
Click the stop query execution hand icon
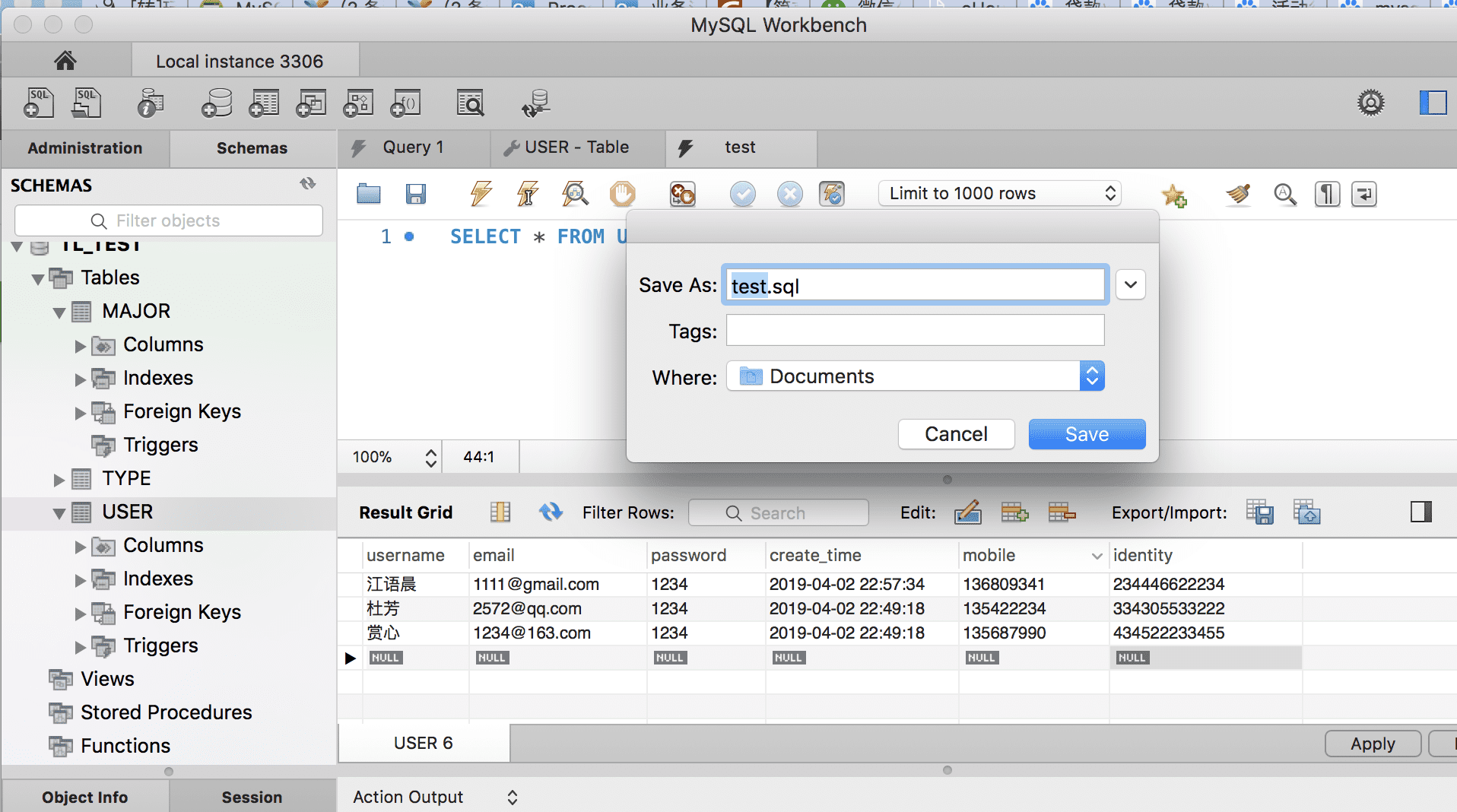pyautogui.click(x=622, y=194)
